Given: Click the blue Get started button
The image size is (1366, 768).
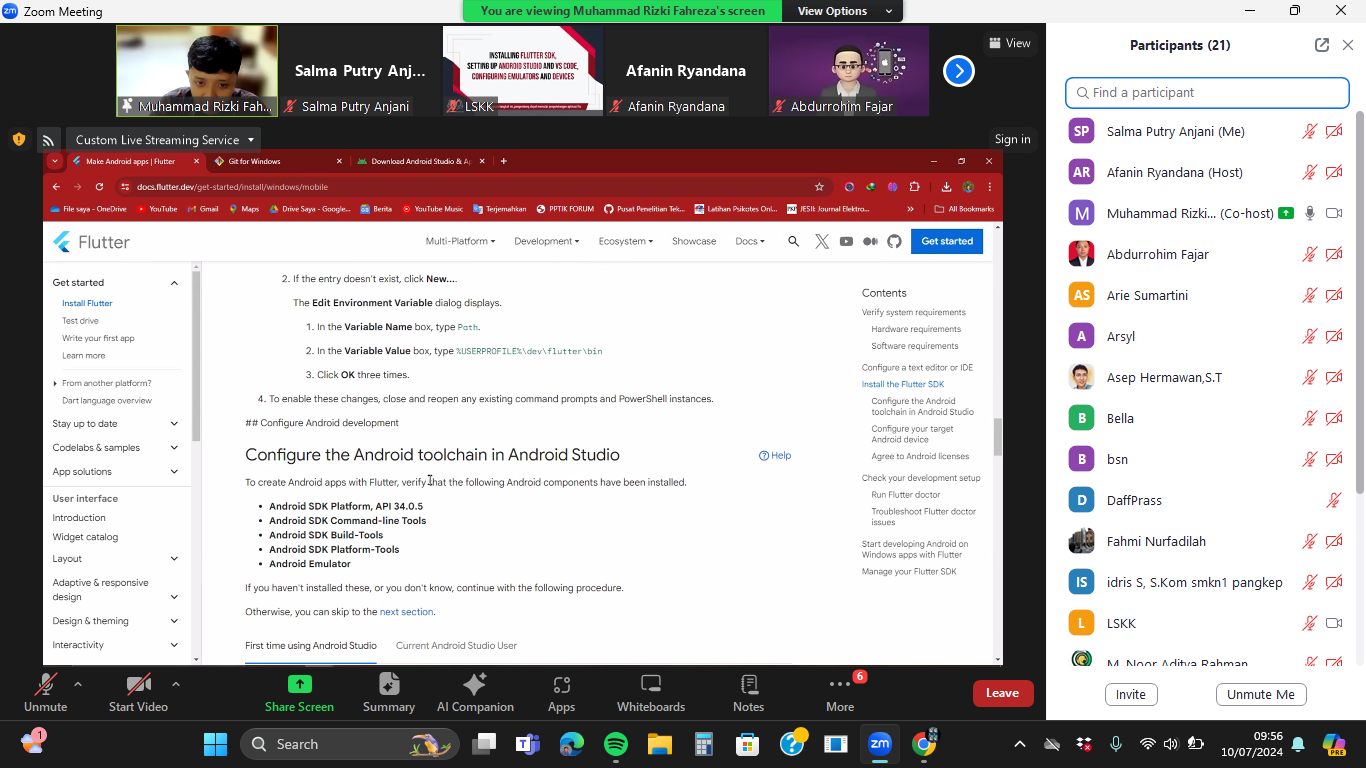Looking at the screenshot, I should pyautogui.click(x=947, y=241).
